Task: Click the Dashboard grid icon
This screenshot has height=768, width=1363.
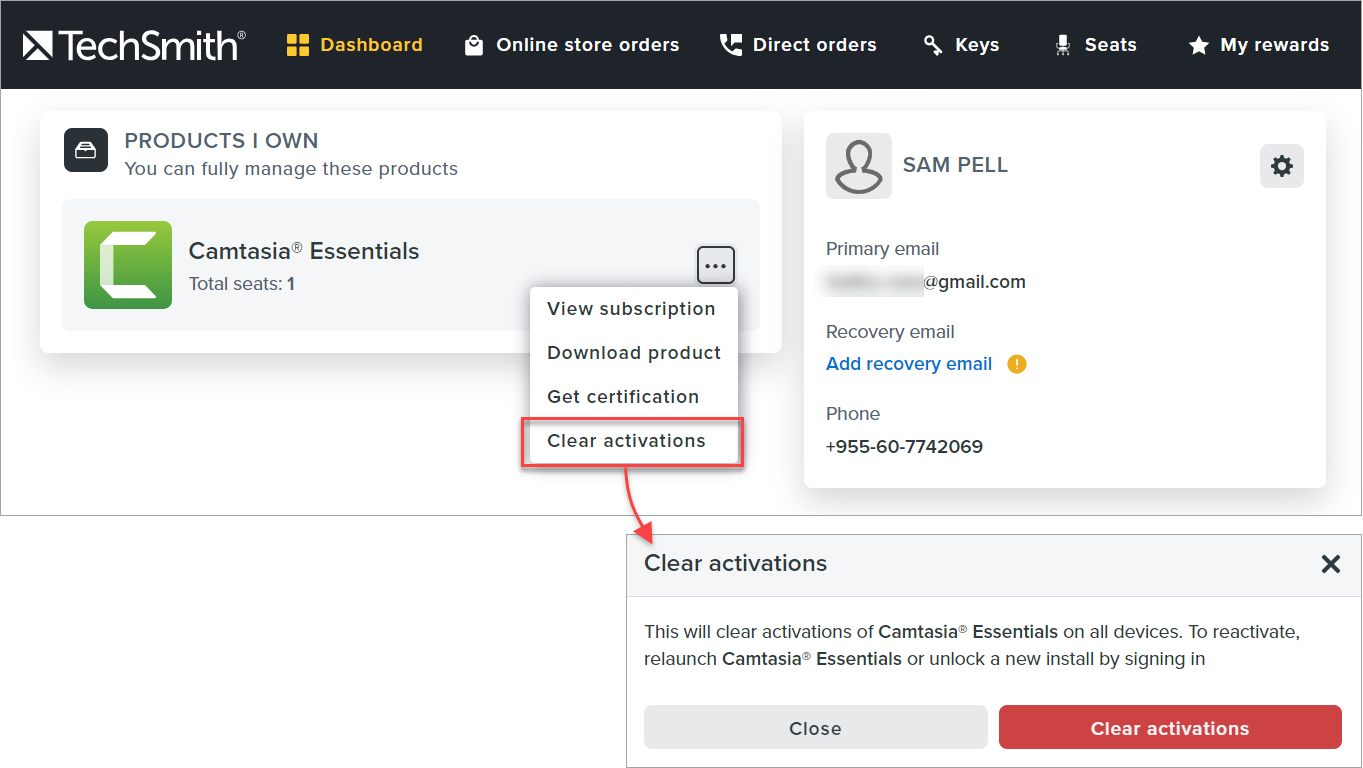Action: tap(298, 45)
